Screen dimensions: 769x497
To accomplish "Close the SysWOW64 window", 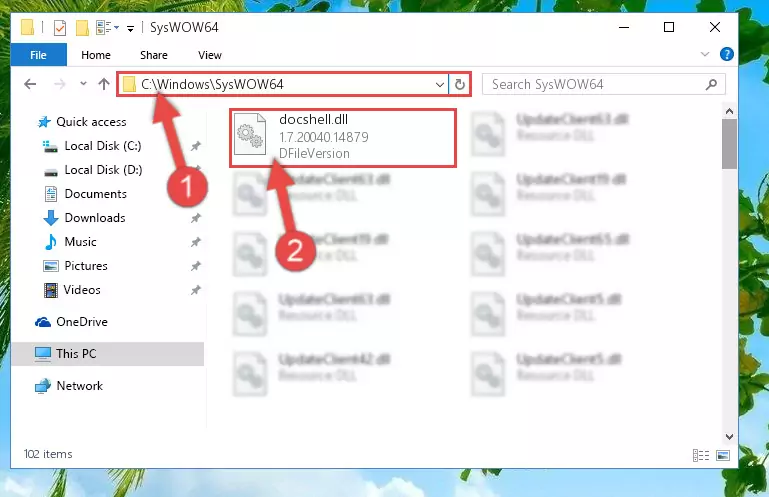I will coord(715,27).
